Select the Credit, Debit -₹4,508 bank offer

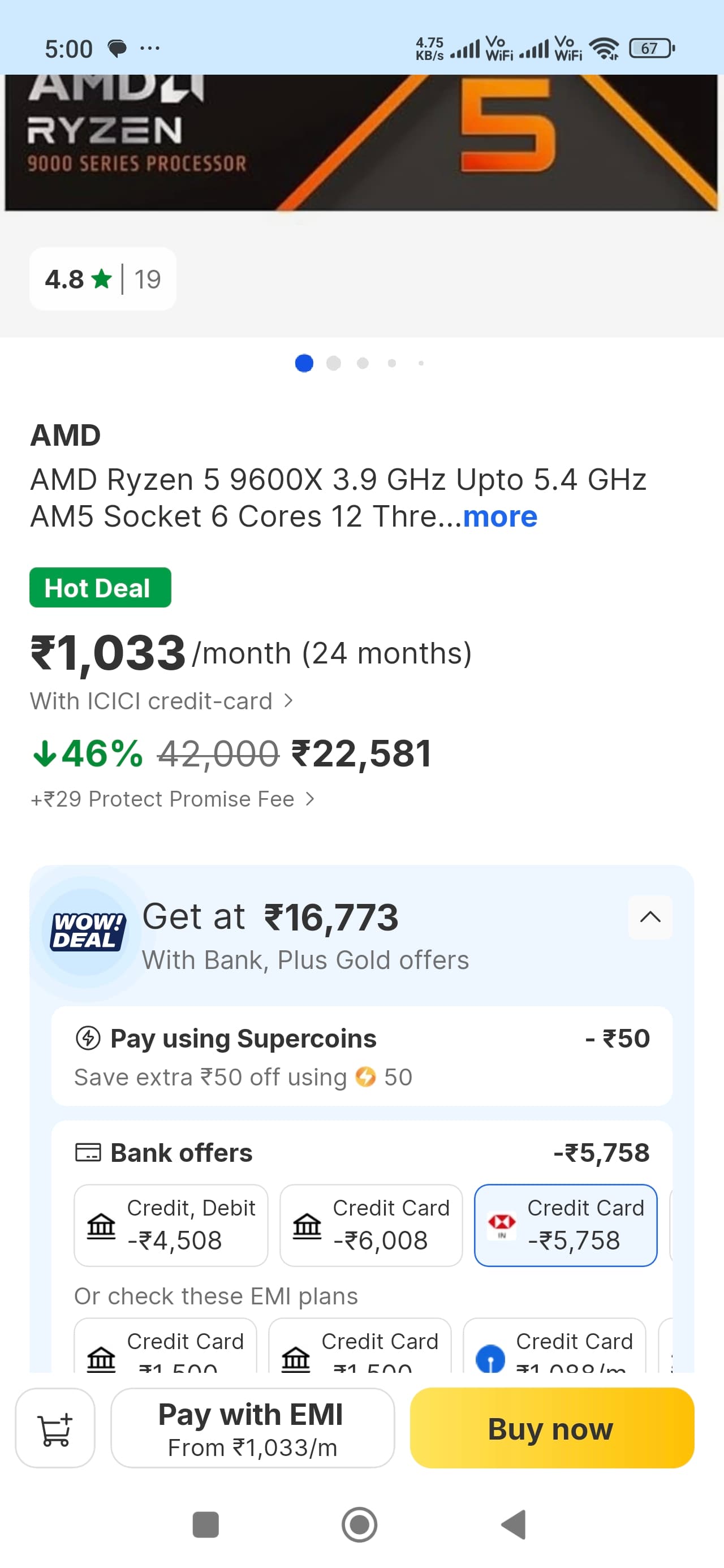coord(170,1225)
